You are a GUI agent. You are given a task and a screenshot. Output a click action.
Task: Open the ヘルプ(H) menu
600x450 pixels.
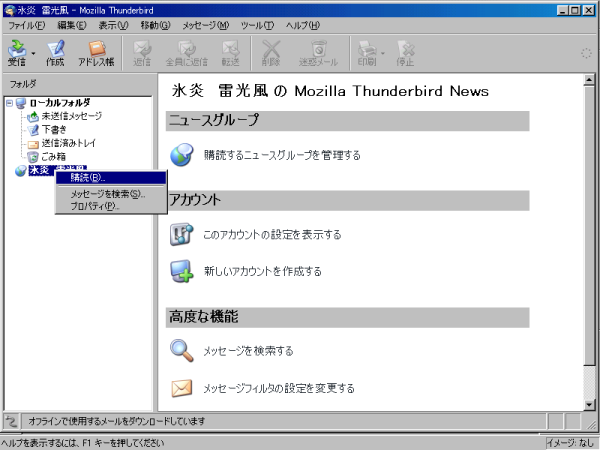pyautogui.click(x=302, y=25)
